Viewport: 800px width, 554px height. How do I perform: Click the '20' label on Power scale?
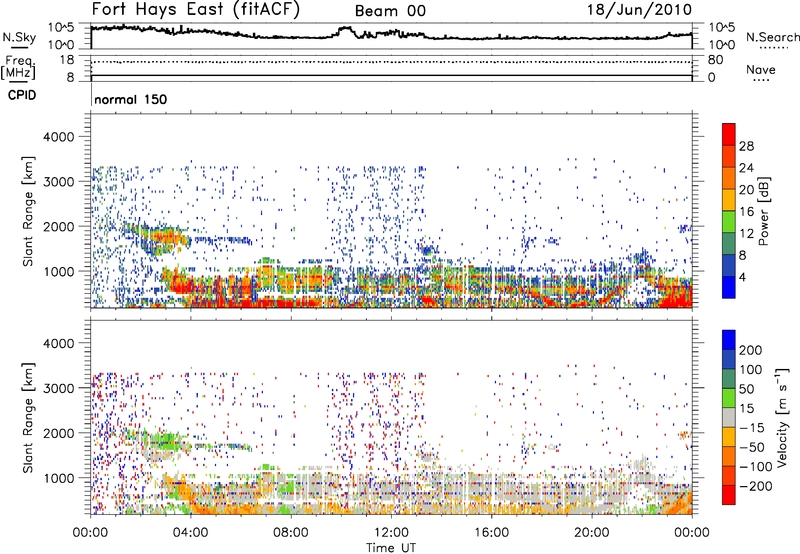746,190
